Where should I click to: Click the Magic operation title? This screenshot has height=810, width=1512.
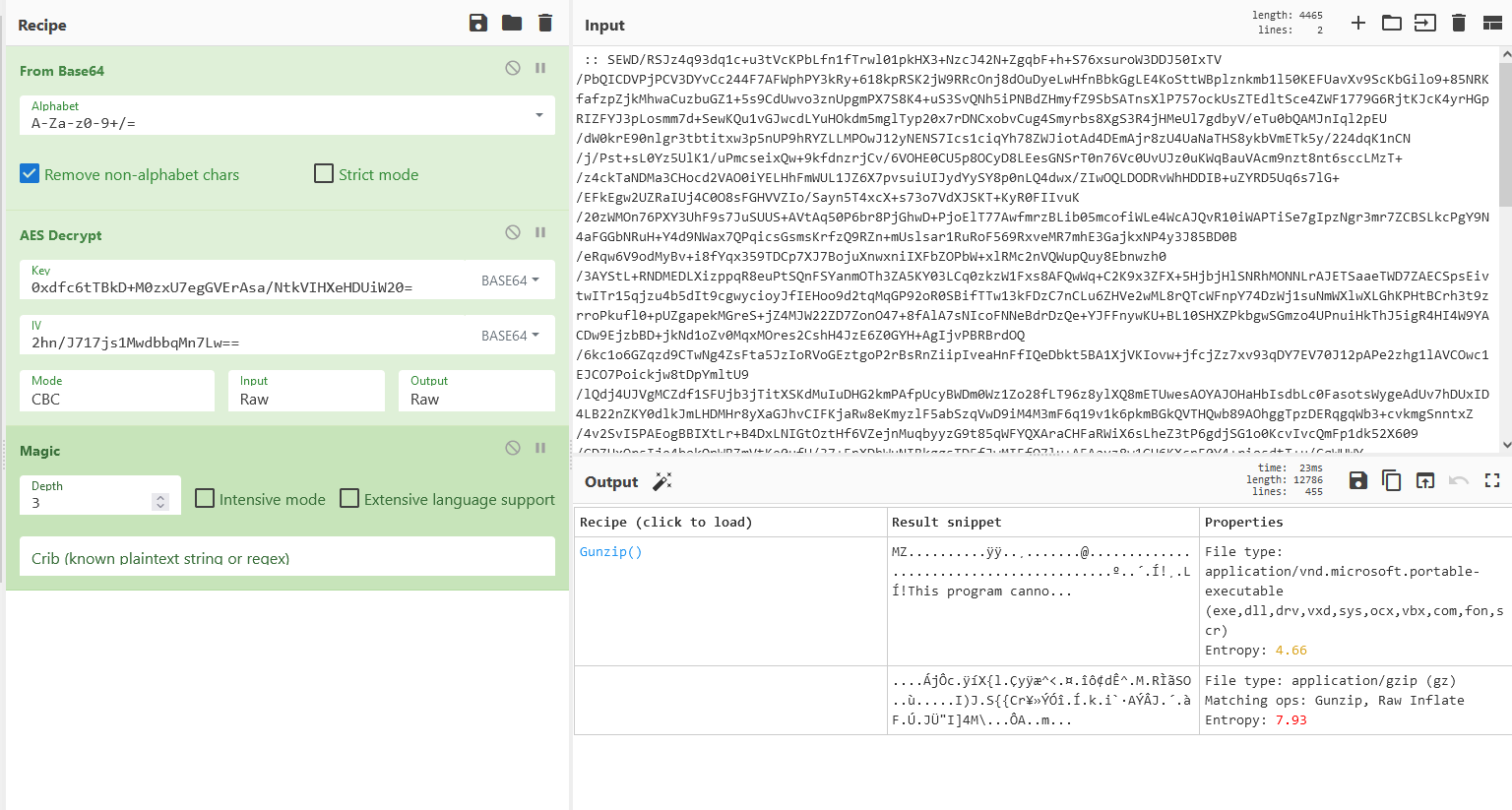pos(40,451)
